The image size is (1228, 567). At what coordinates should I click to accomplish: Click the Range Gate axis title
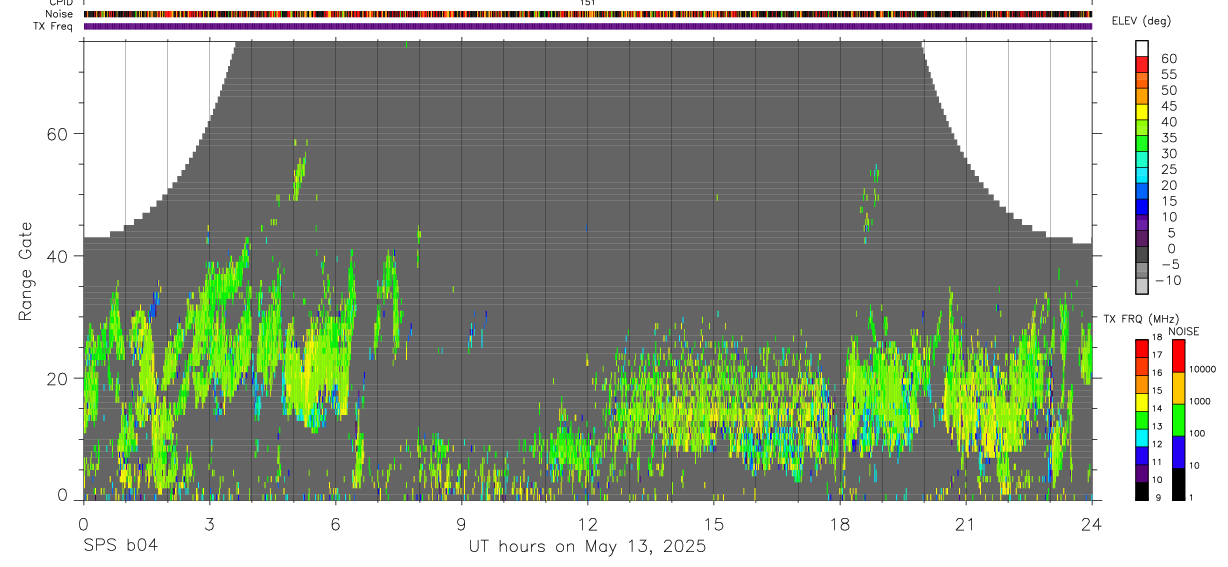(x=25, y=270)
